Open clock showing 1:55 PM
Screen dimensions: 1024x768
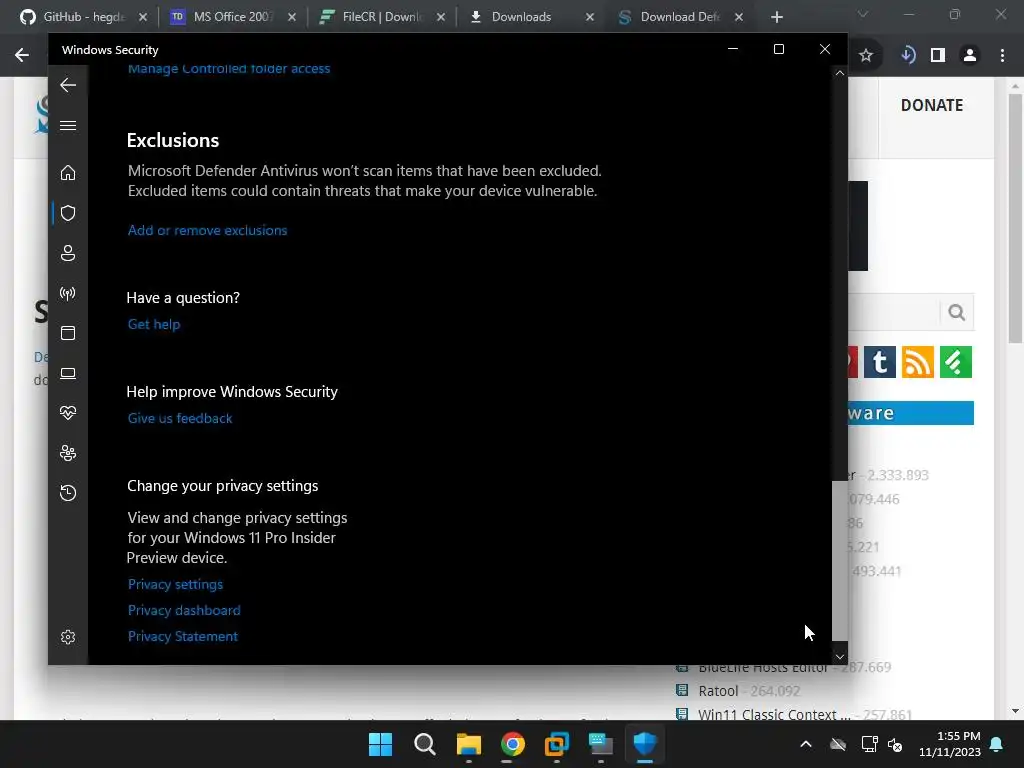click(x=950, y=744)
